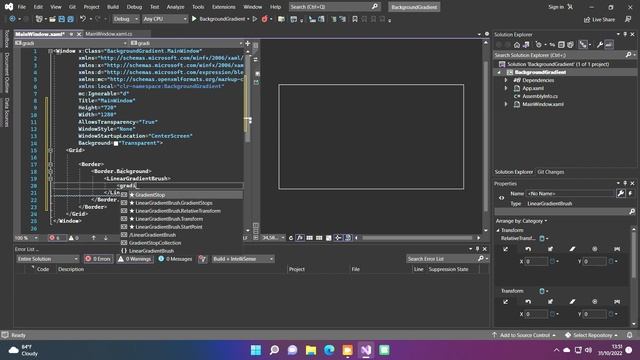The height and width of the screenshot is (360, 640).
Task: Click the taskbar Search magnifier icon
Action: pos(274,350)
